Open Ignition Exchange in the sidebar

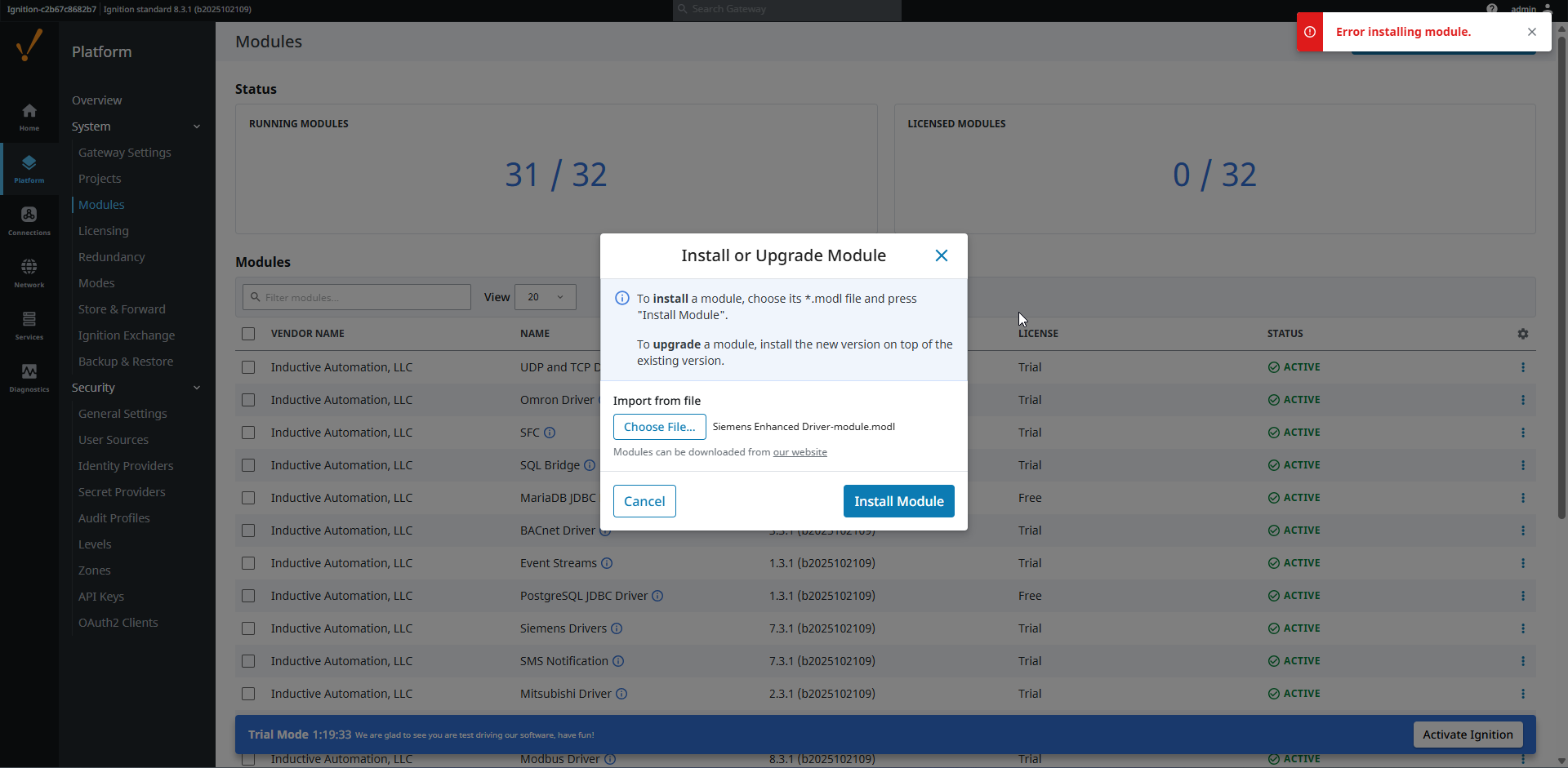click(127, 335)
